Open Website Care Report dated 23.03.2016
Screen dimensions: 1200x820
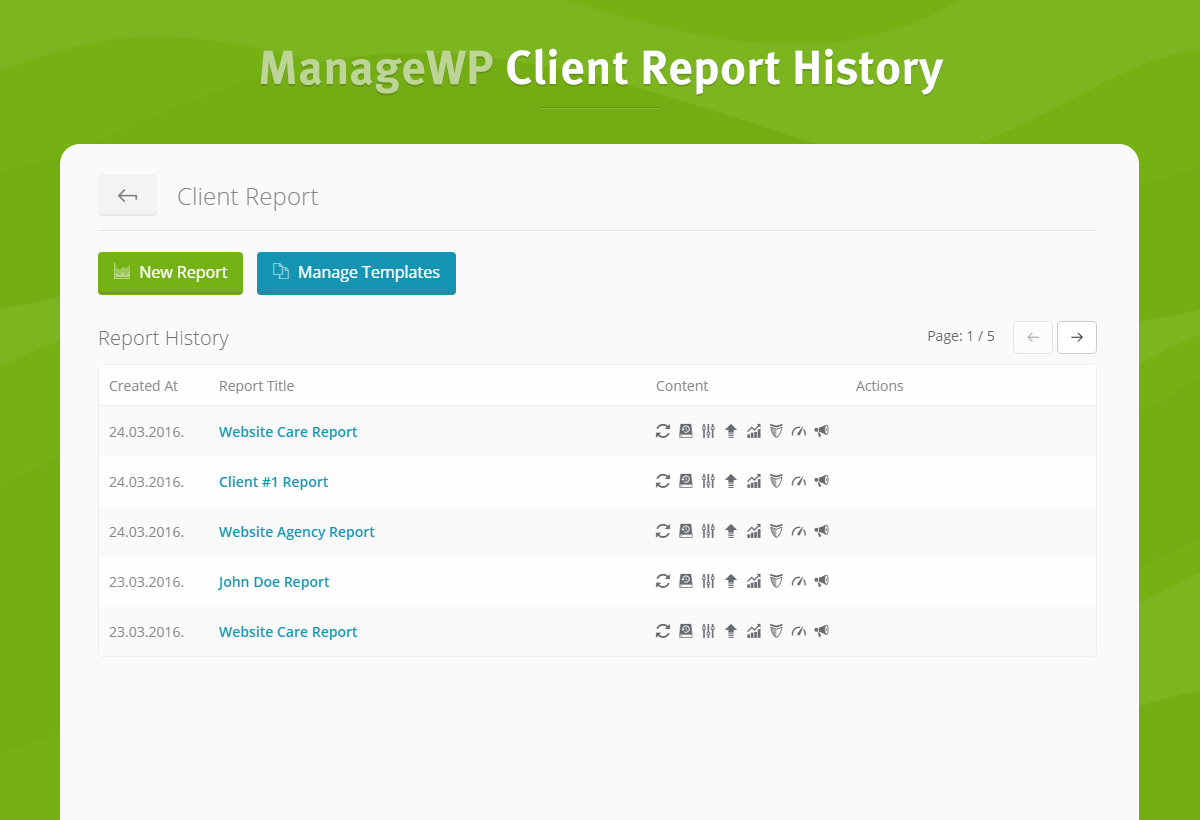pyautogui.click(x=288, y=632)
